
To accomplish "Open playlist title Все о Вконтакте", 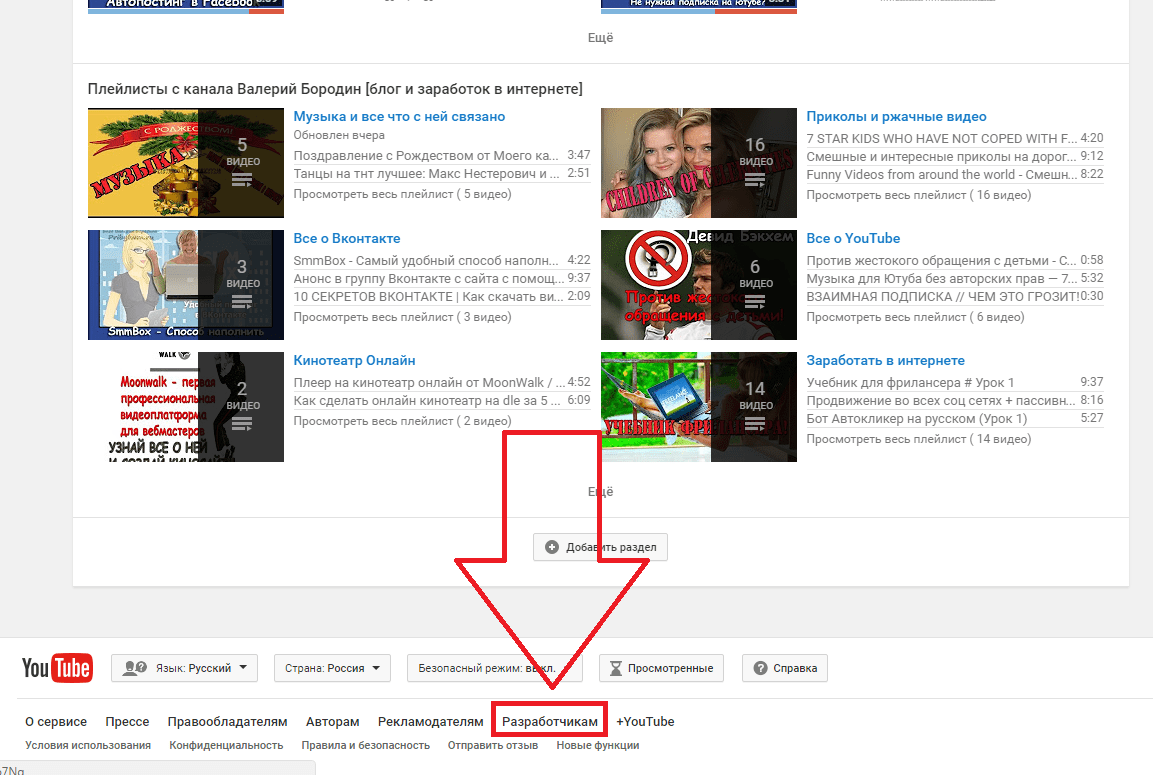I will pos(347,238).
